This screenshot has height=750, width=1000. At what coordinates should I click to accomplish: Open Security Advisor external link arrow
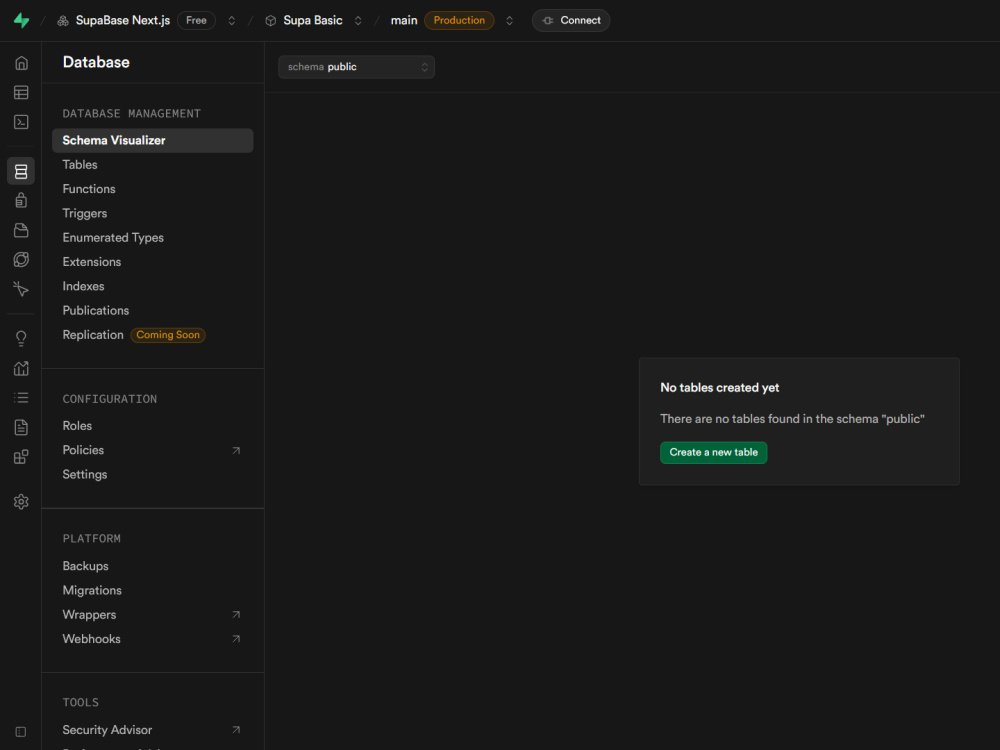click(236, 730)
